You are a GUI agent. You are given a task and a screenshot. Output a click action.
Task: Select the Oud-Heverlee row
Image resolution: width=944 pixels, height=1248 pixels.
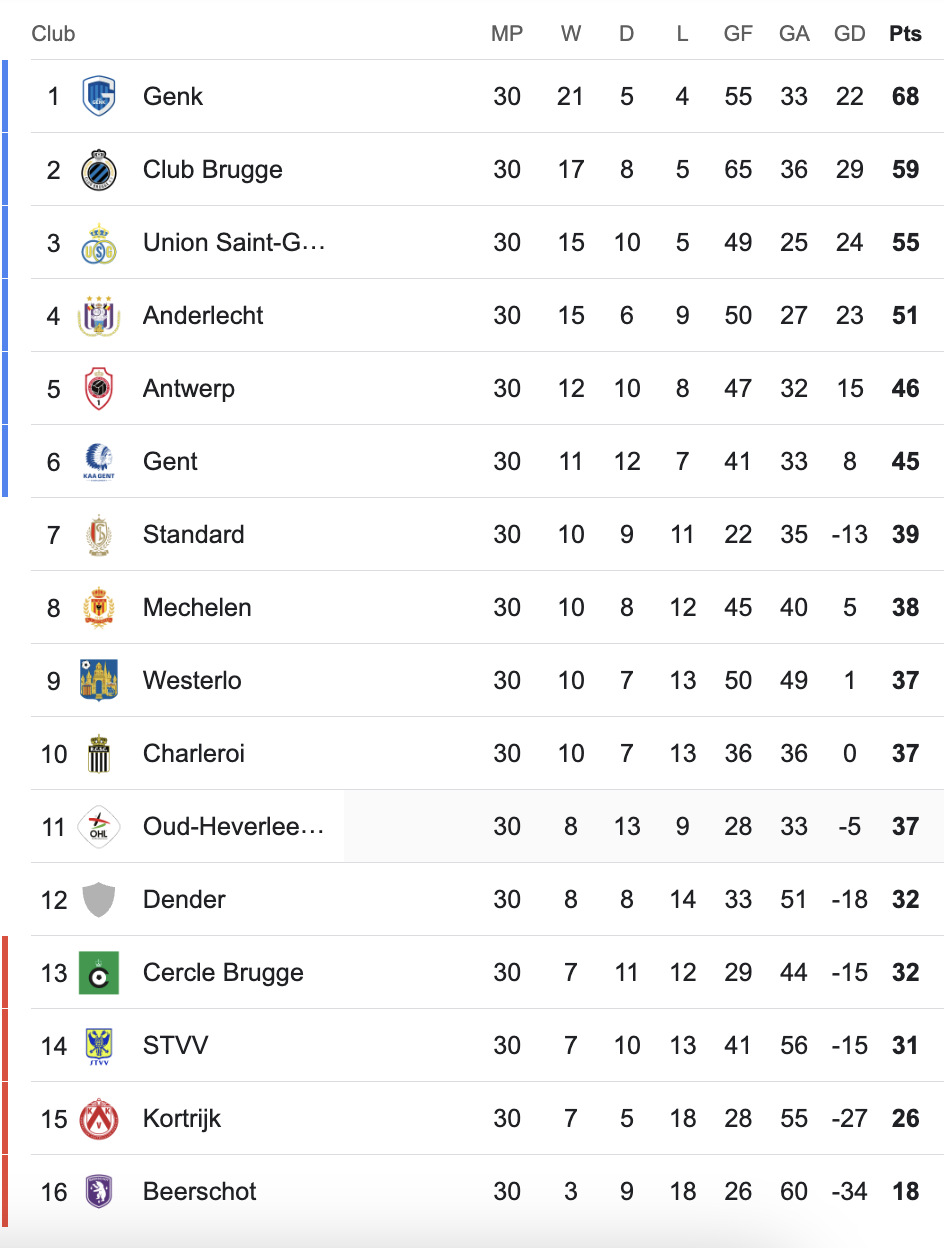point(487,826)
